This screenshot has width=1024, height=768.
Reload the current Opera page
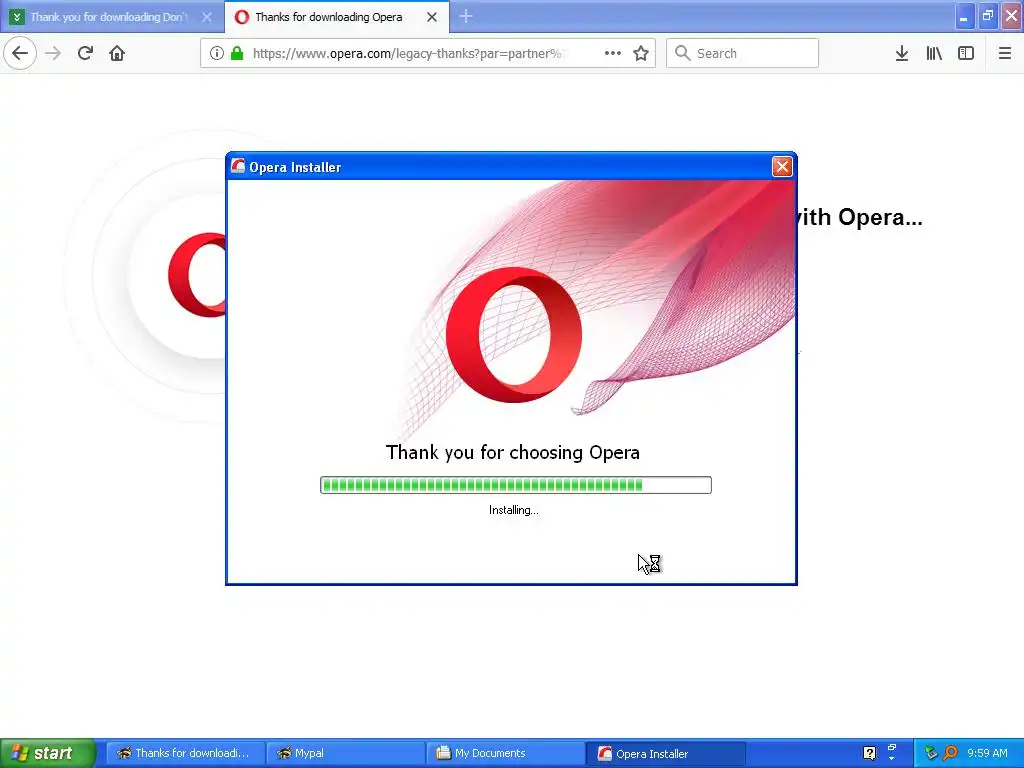pyautogui.click(x=85, y=53)
